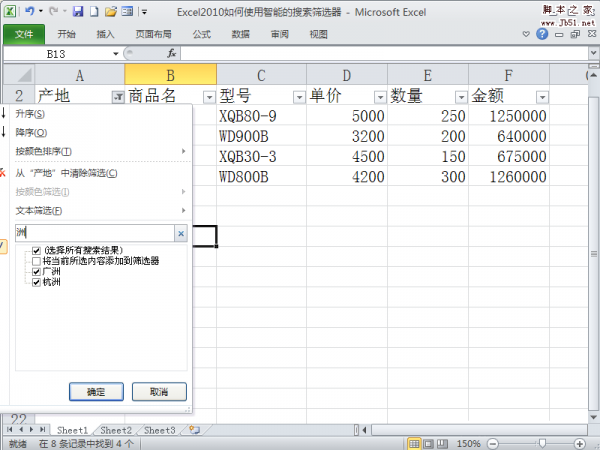The width and height of the screenshot is (600, 450).
Task: Switch to the 公式 ribbon tab
Action: pos(202,34)
